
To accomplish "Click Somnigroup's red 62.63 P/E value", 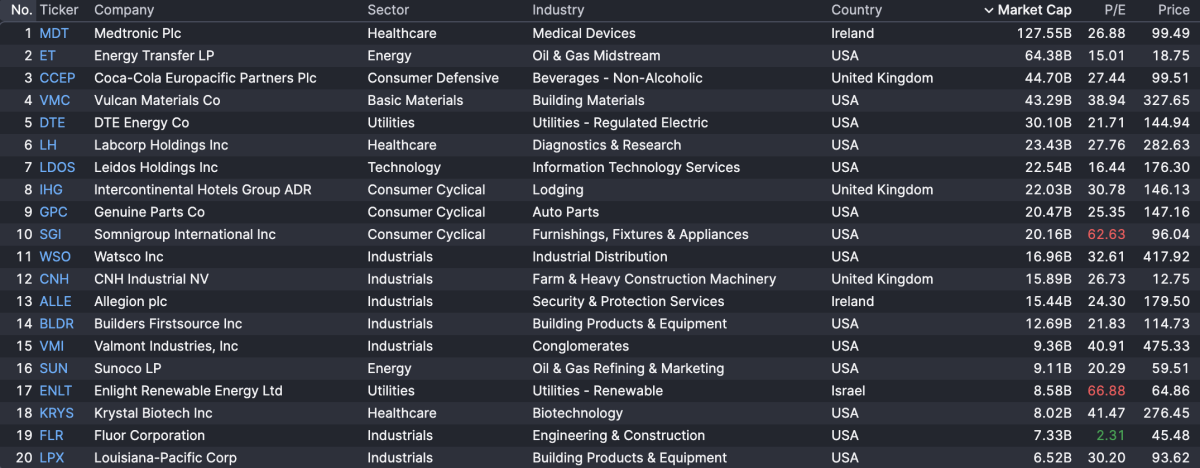I will pyautogui.click(x=1107, y=234).
